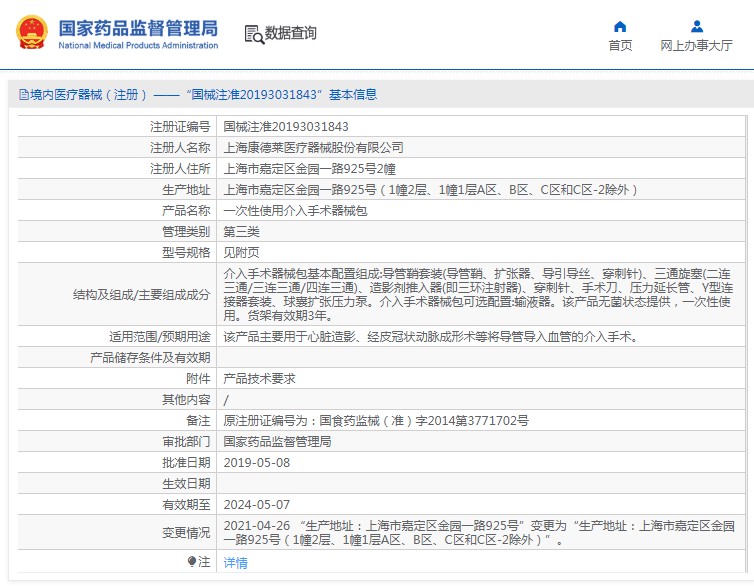This screenshot has height=588, width=754.
Task: Click expiry date 2024-05-07
Action: 257,505
